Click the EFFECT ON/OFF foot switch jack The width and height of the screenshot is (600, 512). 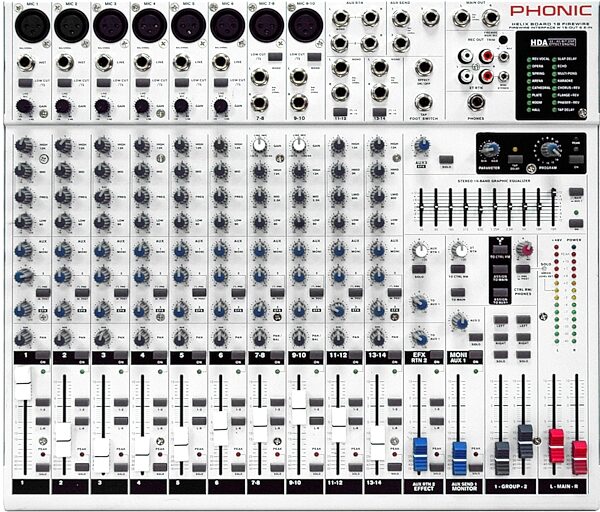pyautogui.click(x=423, y=67)
